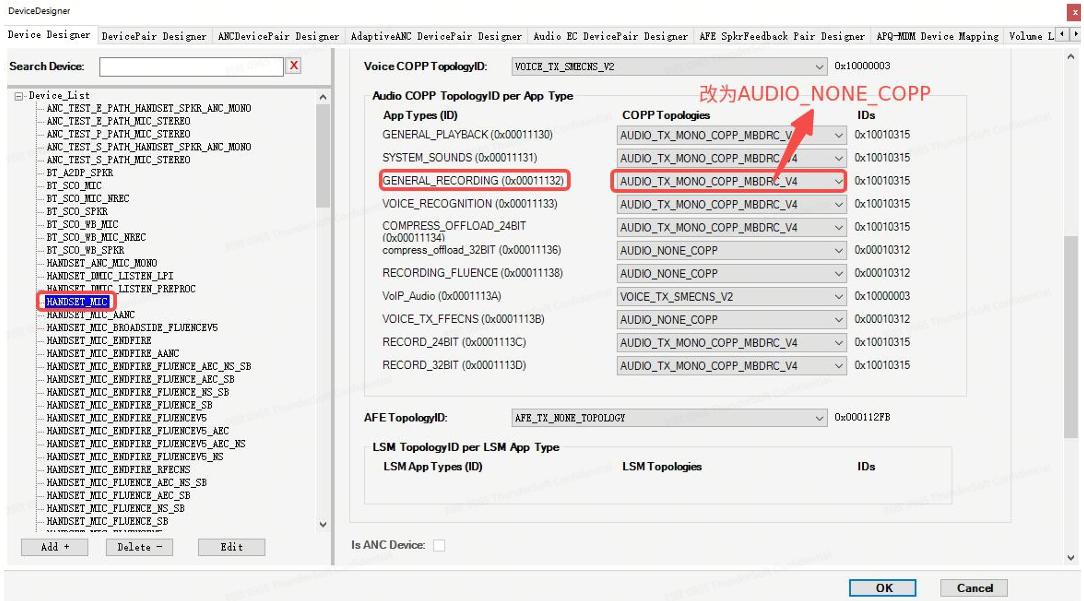
Task: Select BT_A2DP_SPKR device
Action: pyautogui.click(x=80, y=172)
